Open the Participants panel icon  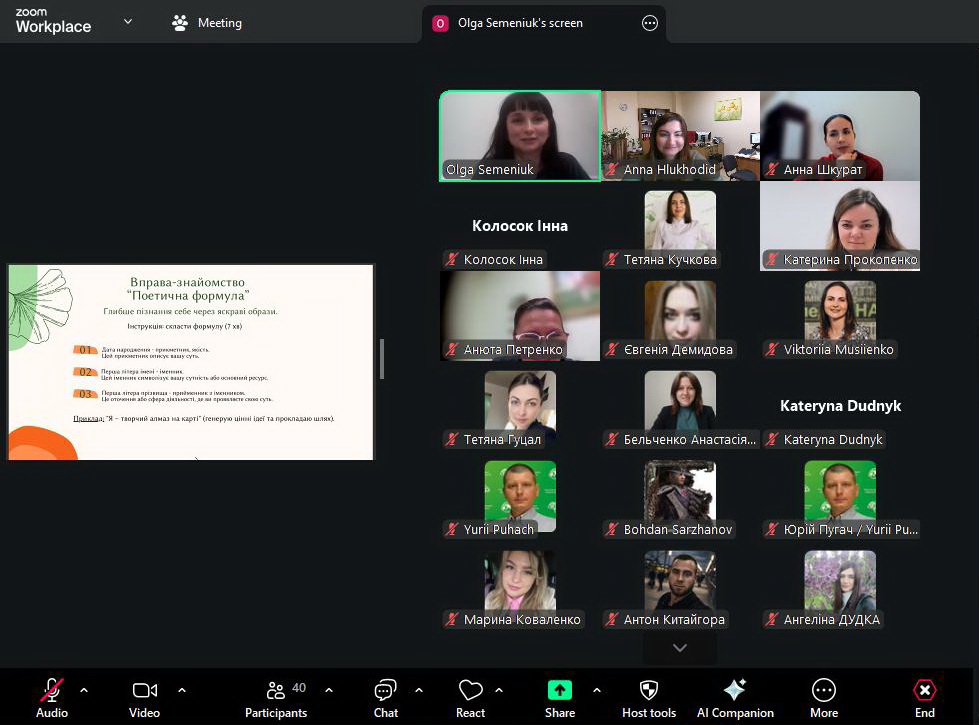click(x=276, y=690)
